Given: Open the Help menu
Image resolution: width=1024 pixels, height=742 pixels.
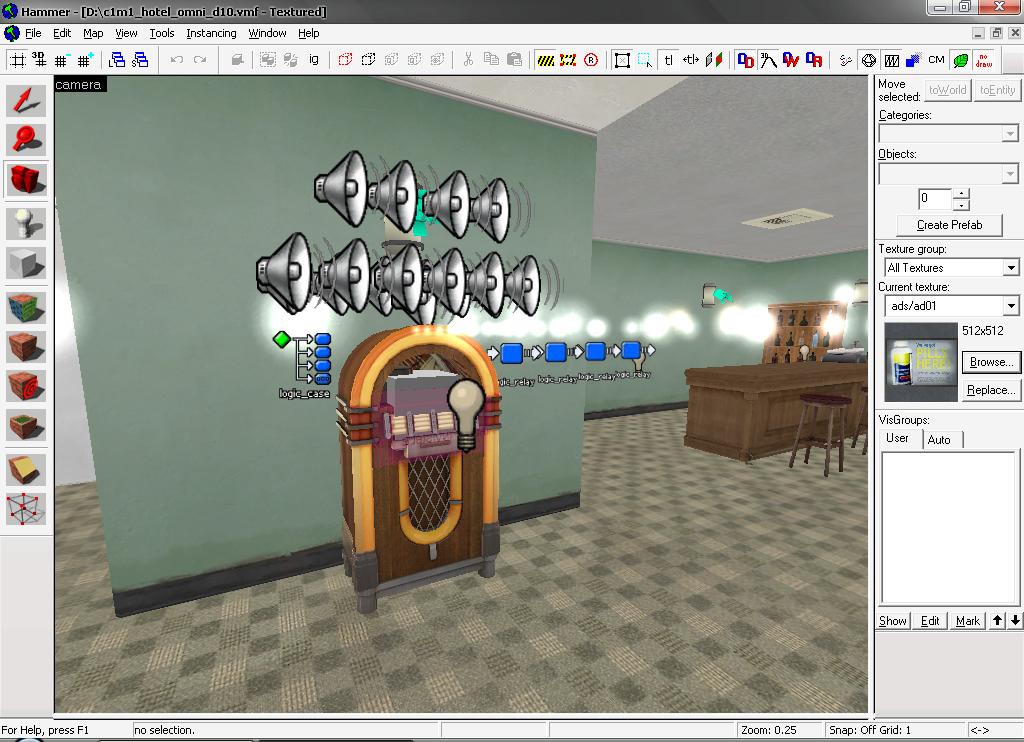Looking at the screenshot, I should tap(308, 33).
